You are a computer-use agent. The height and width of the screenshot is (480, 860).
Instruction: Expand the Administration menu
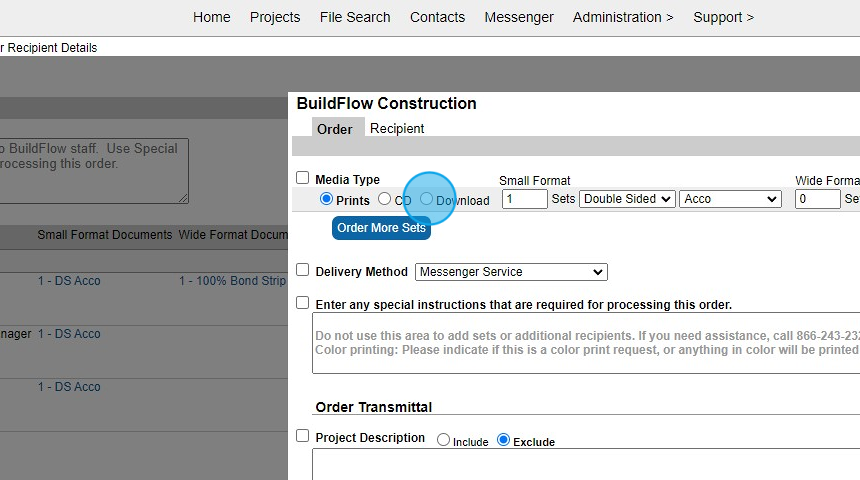pyautogui.click(x=623, y=17)
